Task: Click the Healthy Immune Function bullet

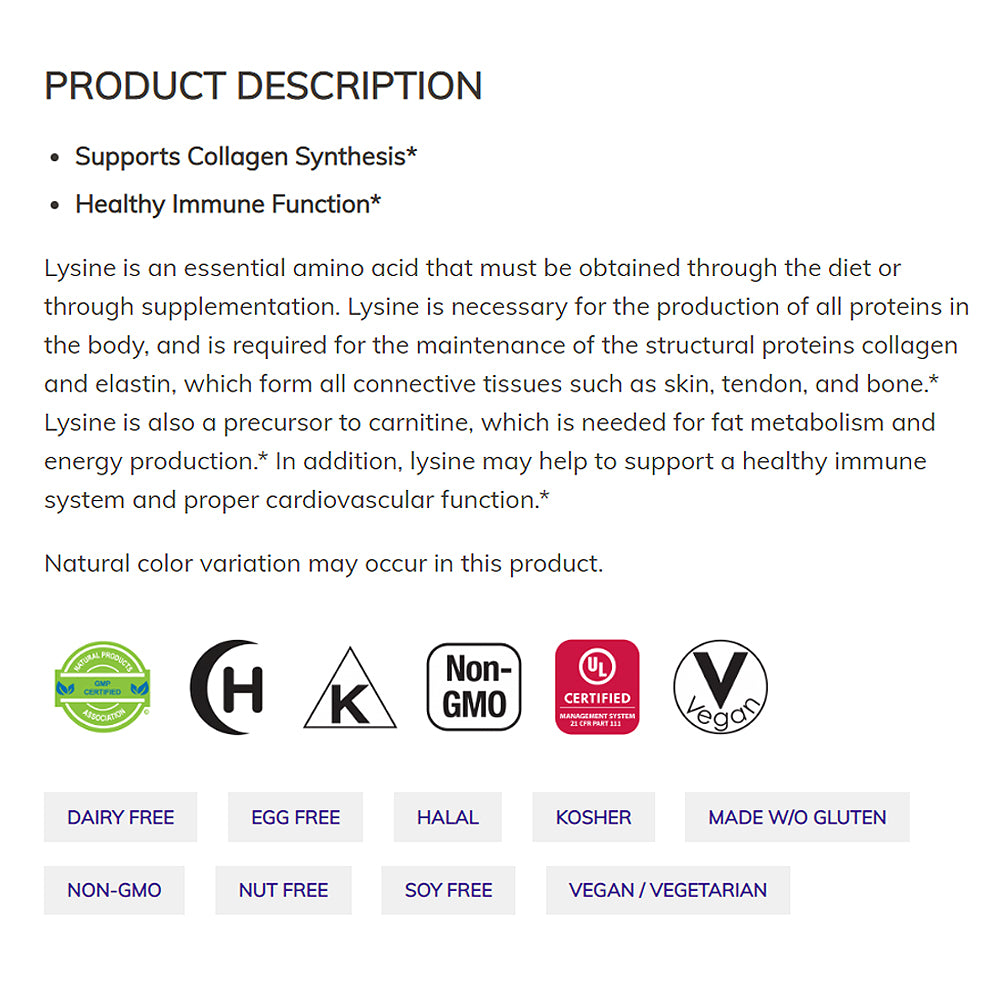Action: (228, 204)
